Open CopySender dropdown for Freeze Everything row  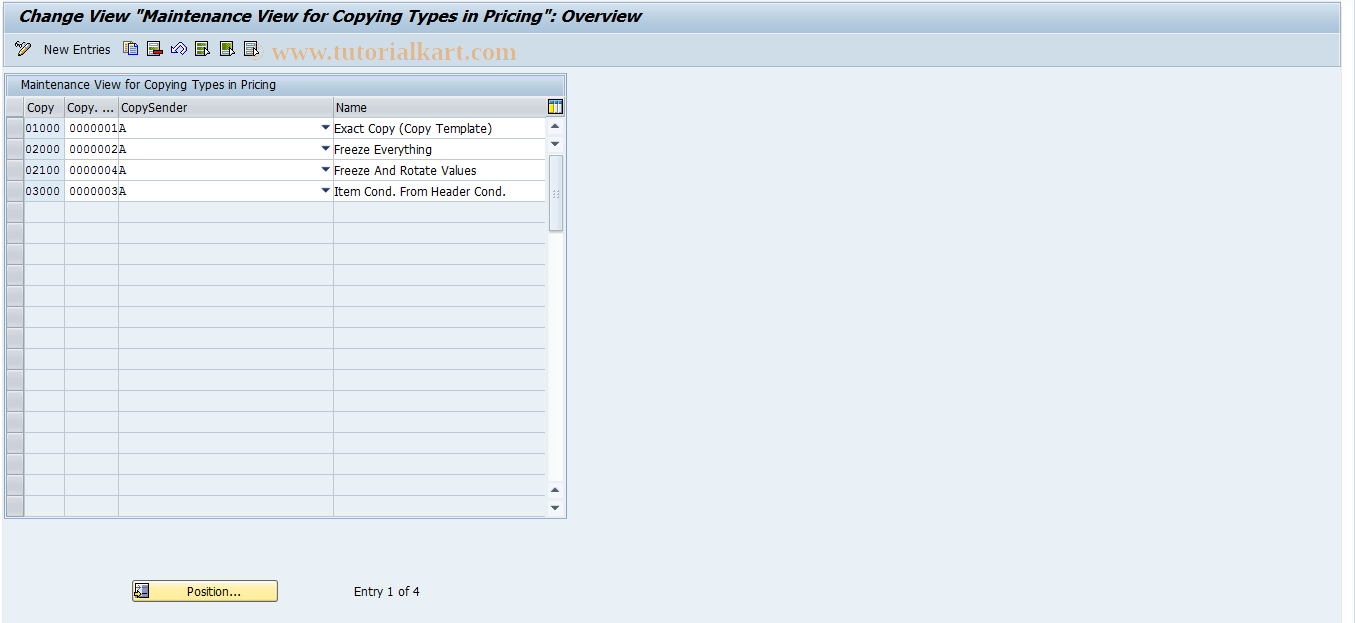click(x=325, y=149)
